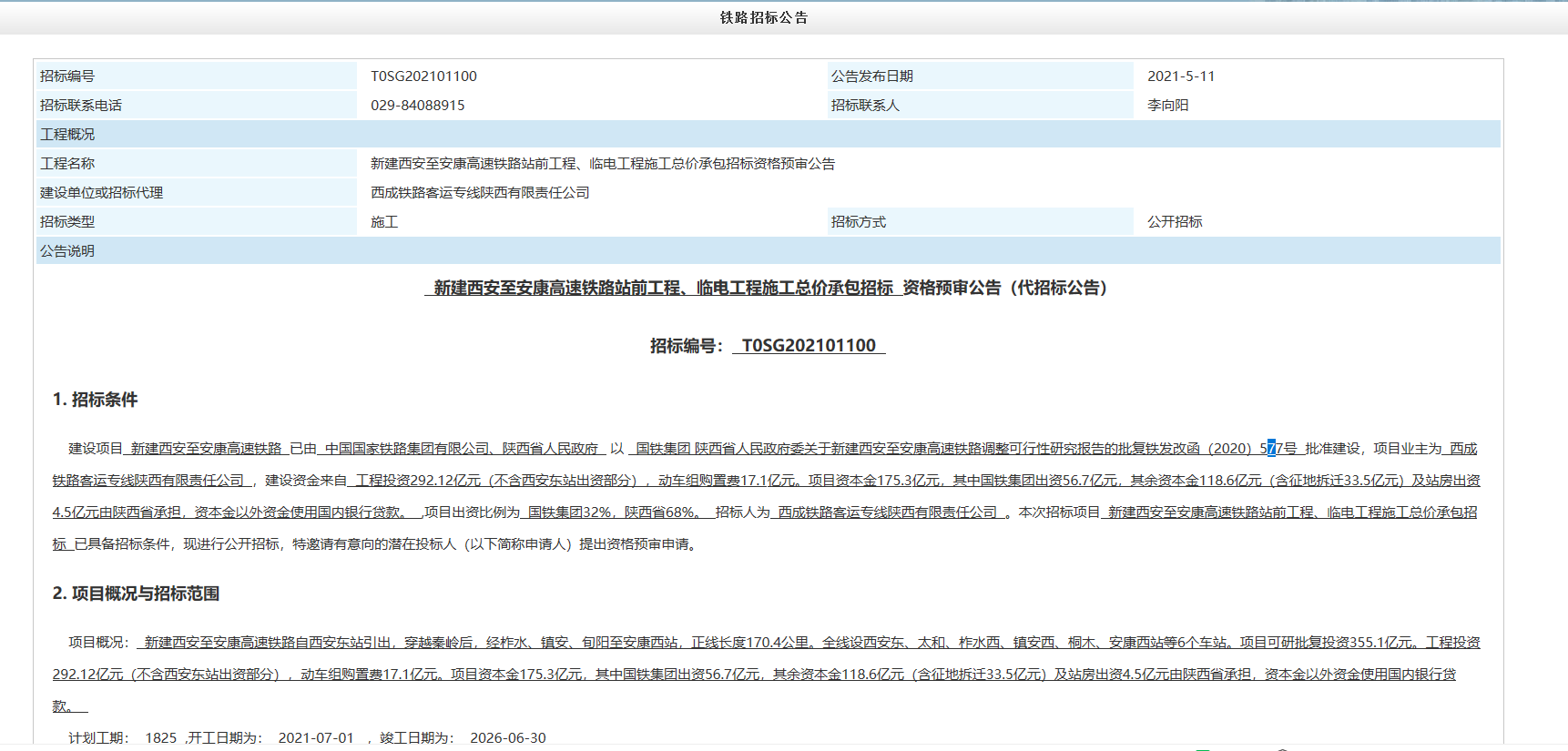Viewport: 1568px width, 751px height.
Task: Click the contact person name 李向阳
Action: point(1167,106)
